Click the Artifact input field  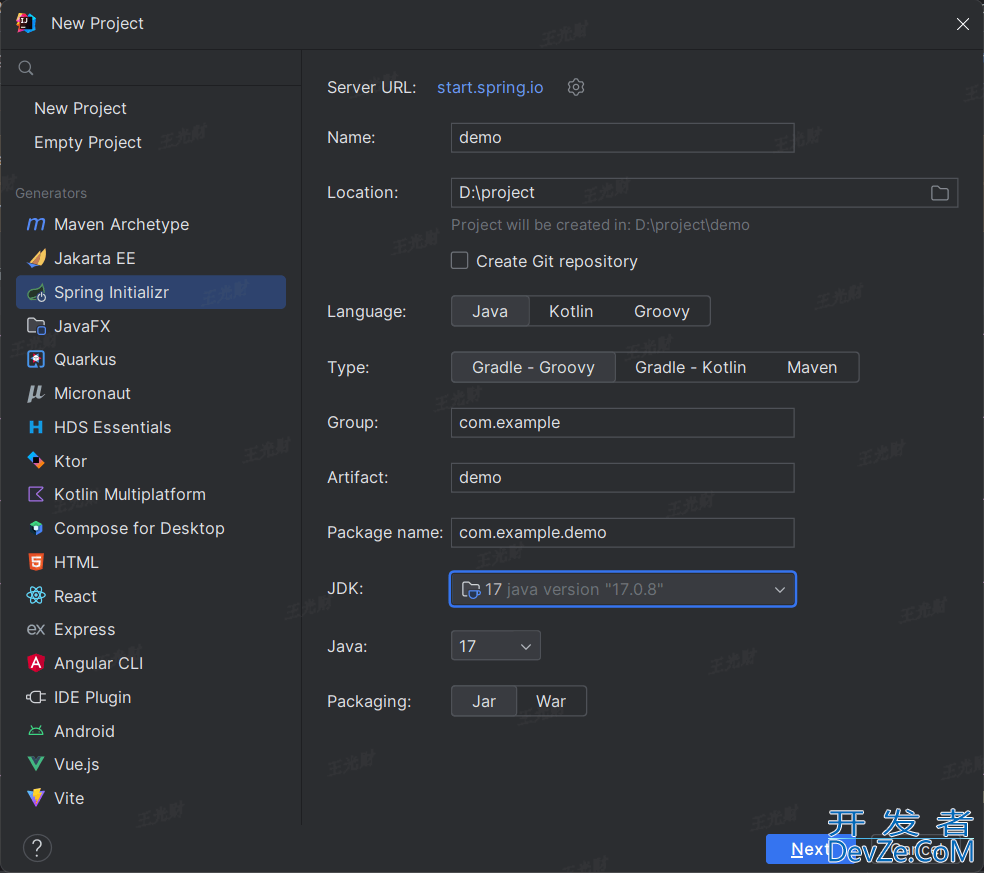622,477
